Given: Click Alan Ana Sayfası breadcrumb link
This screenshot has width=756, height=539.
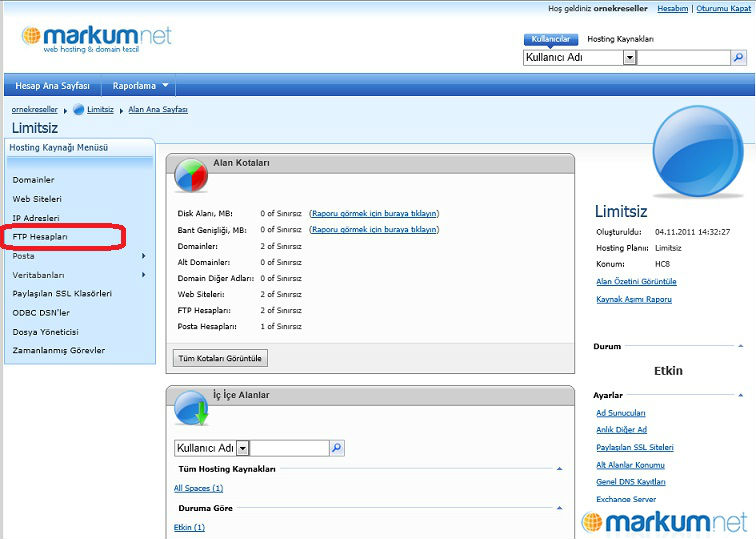Looking at the screenshot, I should click(x=158, y=109).
